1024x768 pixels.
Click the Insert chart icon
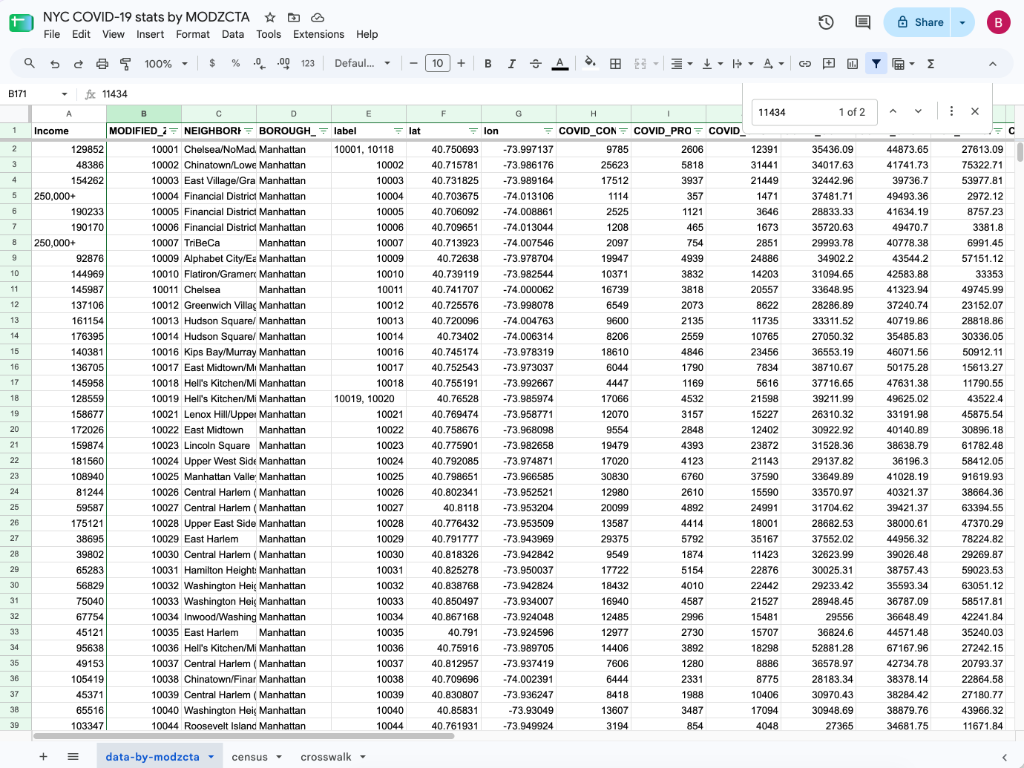point(852,63)
